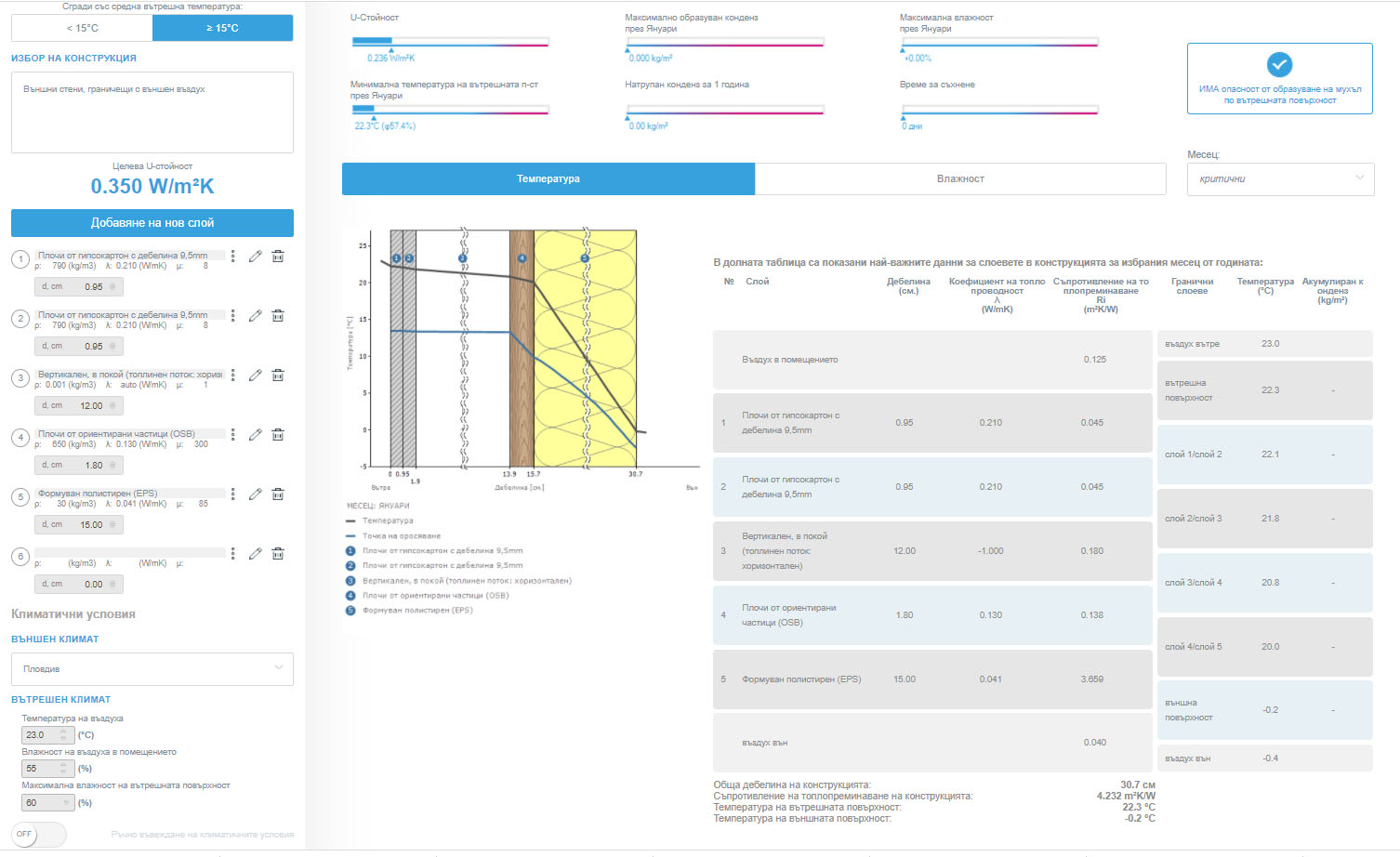Click the indoor air temperature field showing 23.0
1400x857 pixels.
41,735
